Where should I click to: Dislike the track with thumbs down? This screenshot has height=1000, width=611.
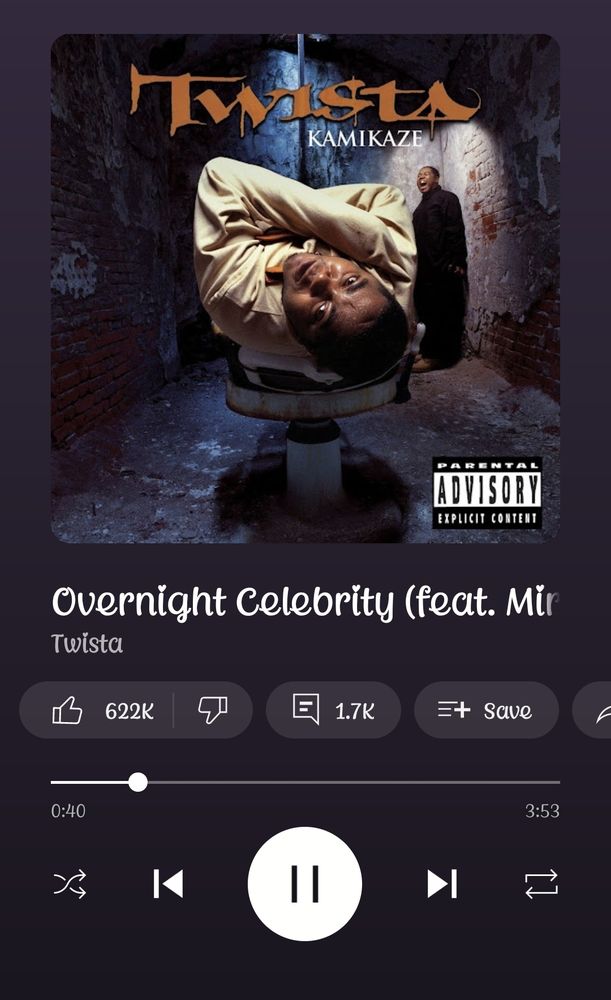click(x=212, y=710)
